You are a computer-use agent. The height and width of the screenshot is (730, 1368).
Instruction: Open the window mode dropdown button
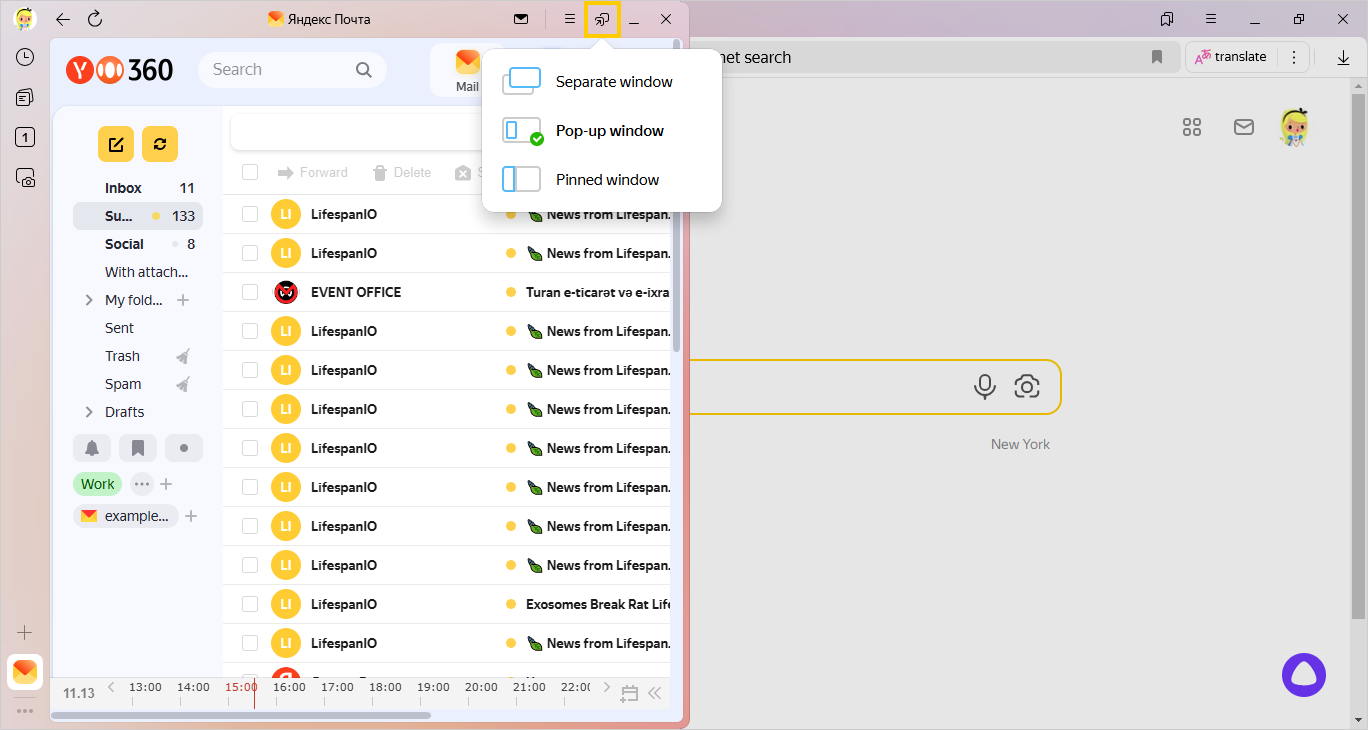pos(602,19)
